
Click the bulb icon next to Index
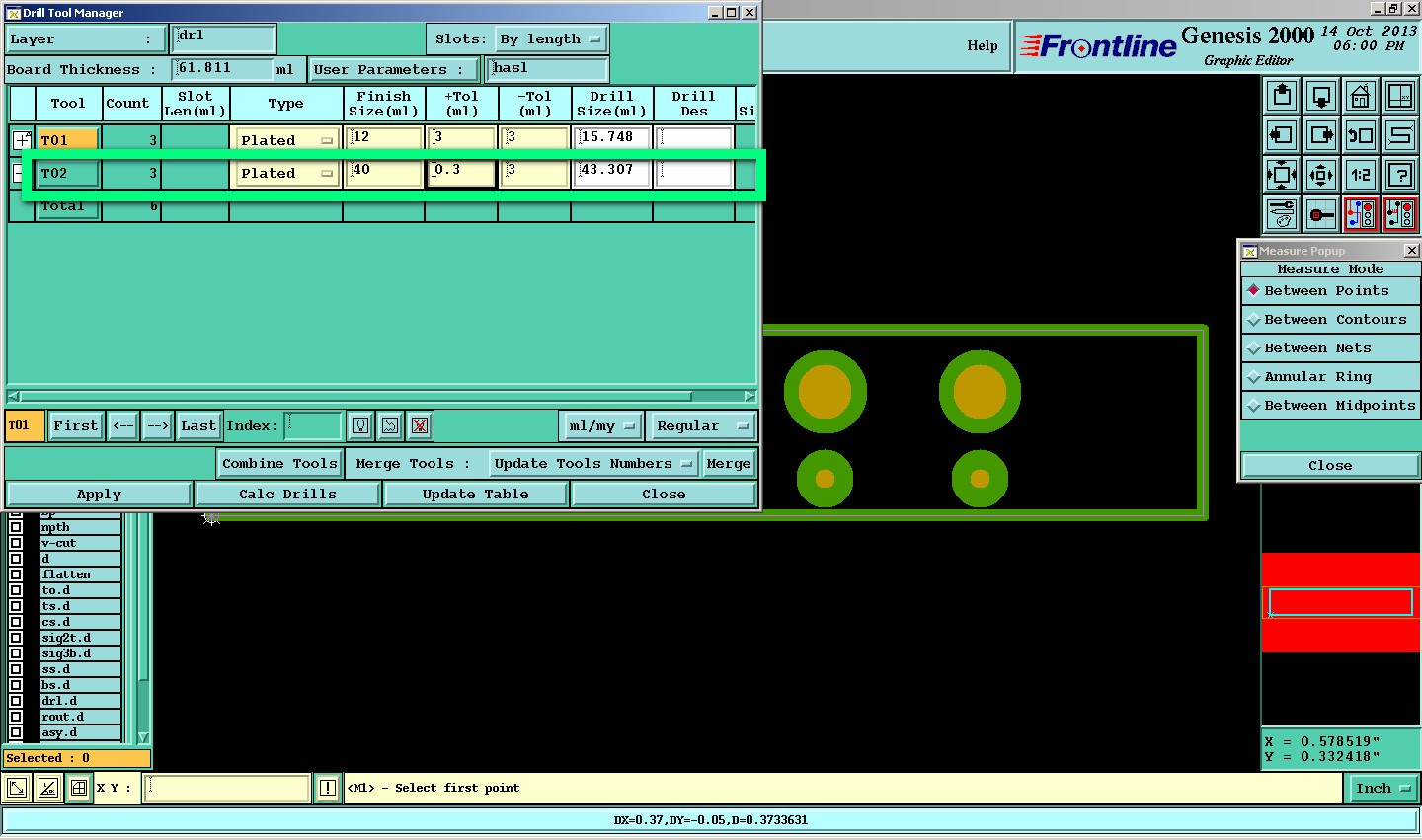point(360,425)
